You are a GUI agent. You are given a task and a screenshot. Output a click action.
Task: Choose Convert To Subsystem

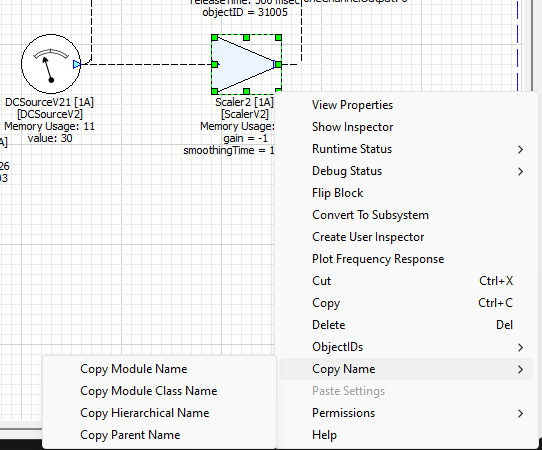(x=406, y=215)
